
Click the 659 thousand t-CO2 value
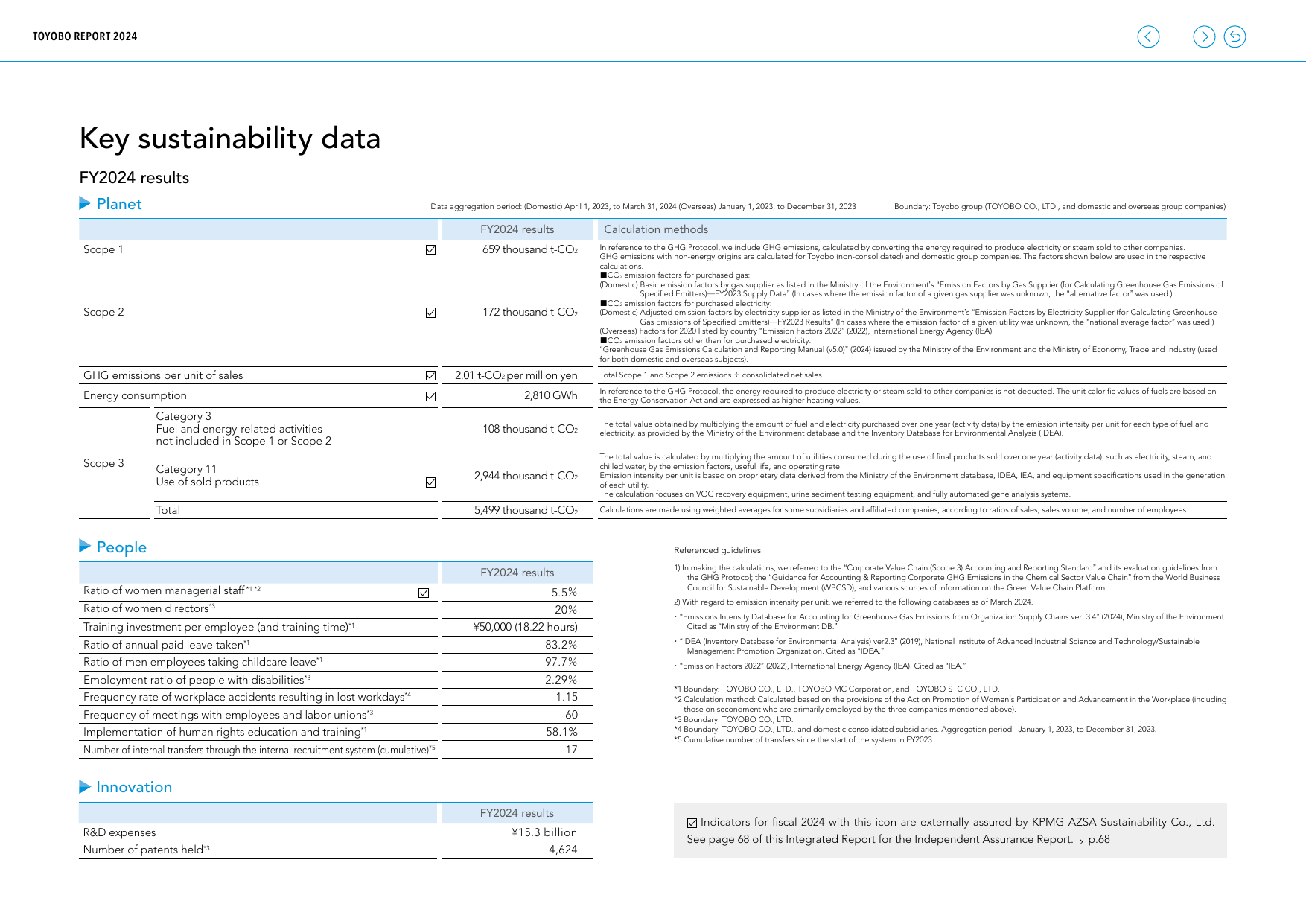(x=530, y=249)
